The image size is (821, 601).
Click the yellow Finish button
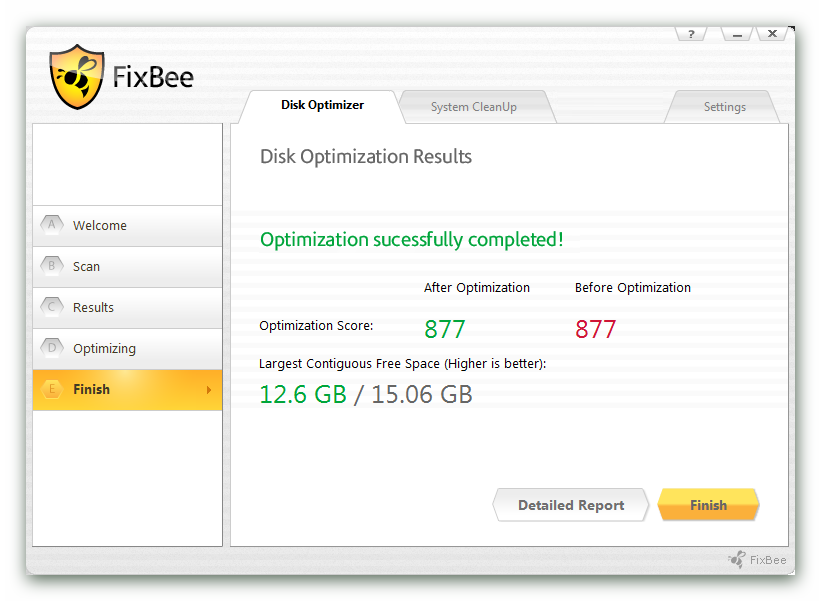pos(708,505)
